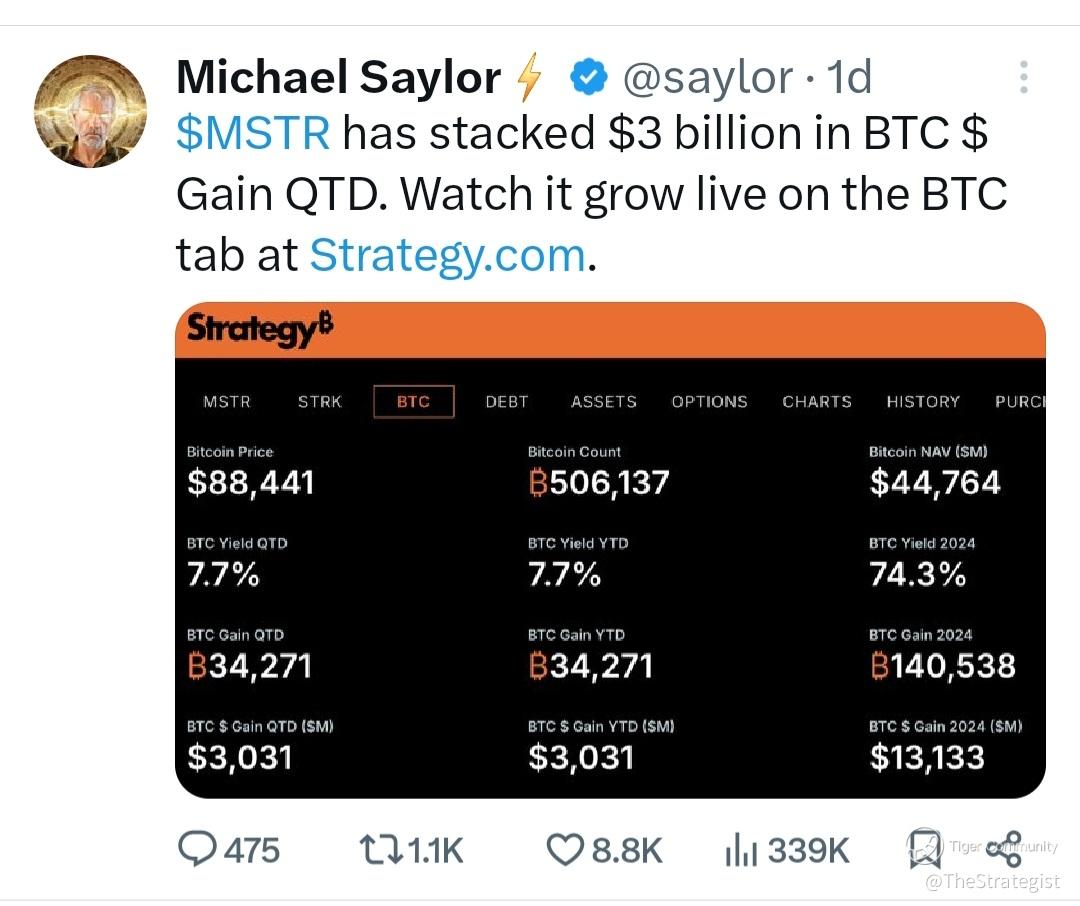Screen dimensions: 1080x906
Task: Share the tweet via share icon
Action: (x=1004, y=848)
